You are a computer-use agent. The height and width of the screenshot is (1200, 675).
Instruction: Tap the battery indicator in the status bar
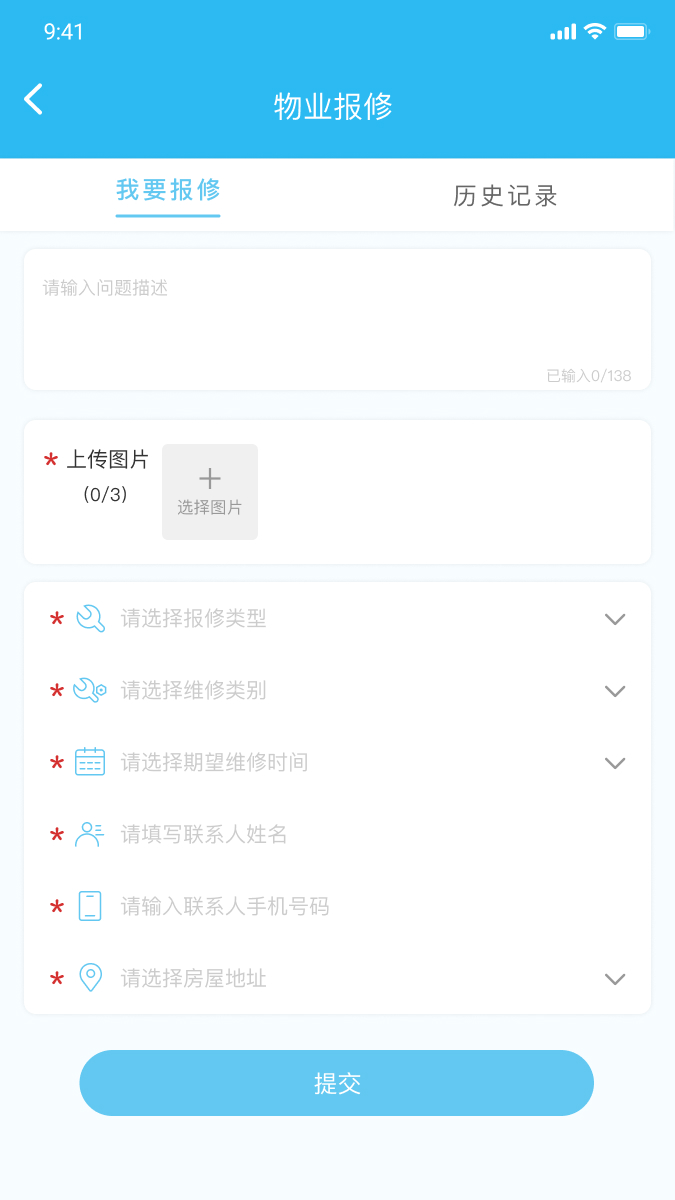click(630, 31)
